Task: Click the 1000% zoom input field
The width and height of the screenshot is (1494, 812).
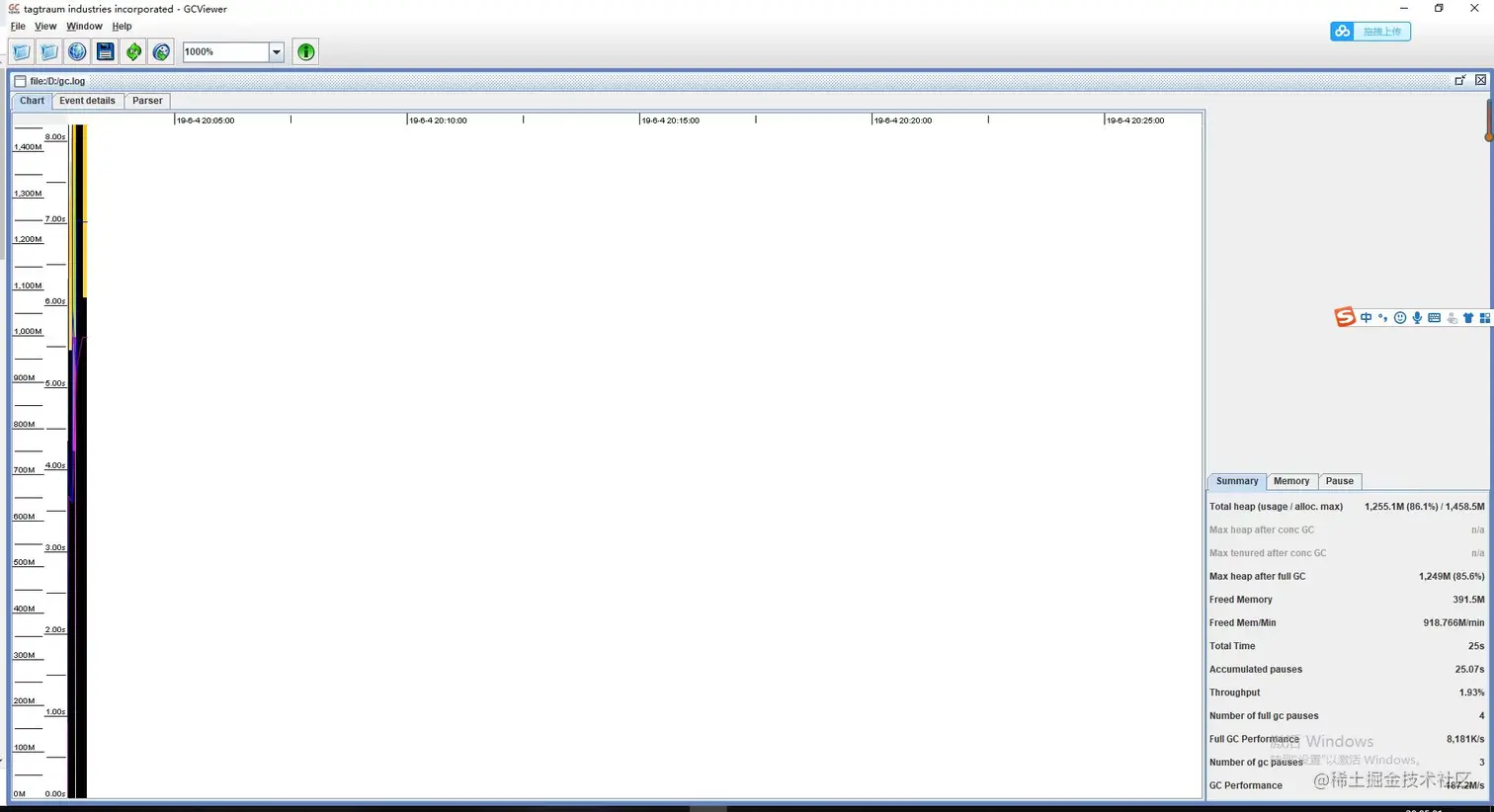Action: [226, 51]
